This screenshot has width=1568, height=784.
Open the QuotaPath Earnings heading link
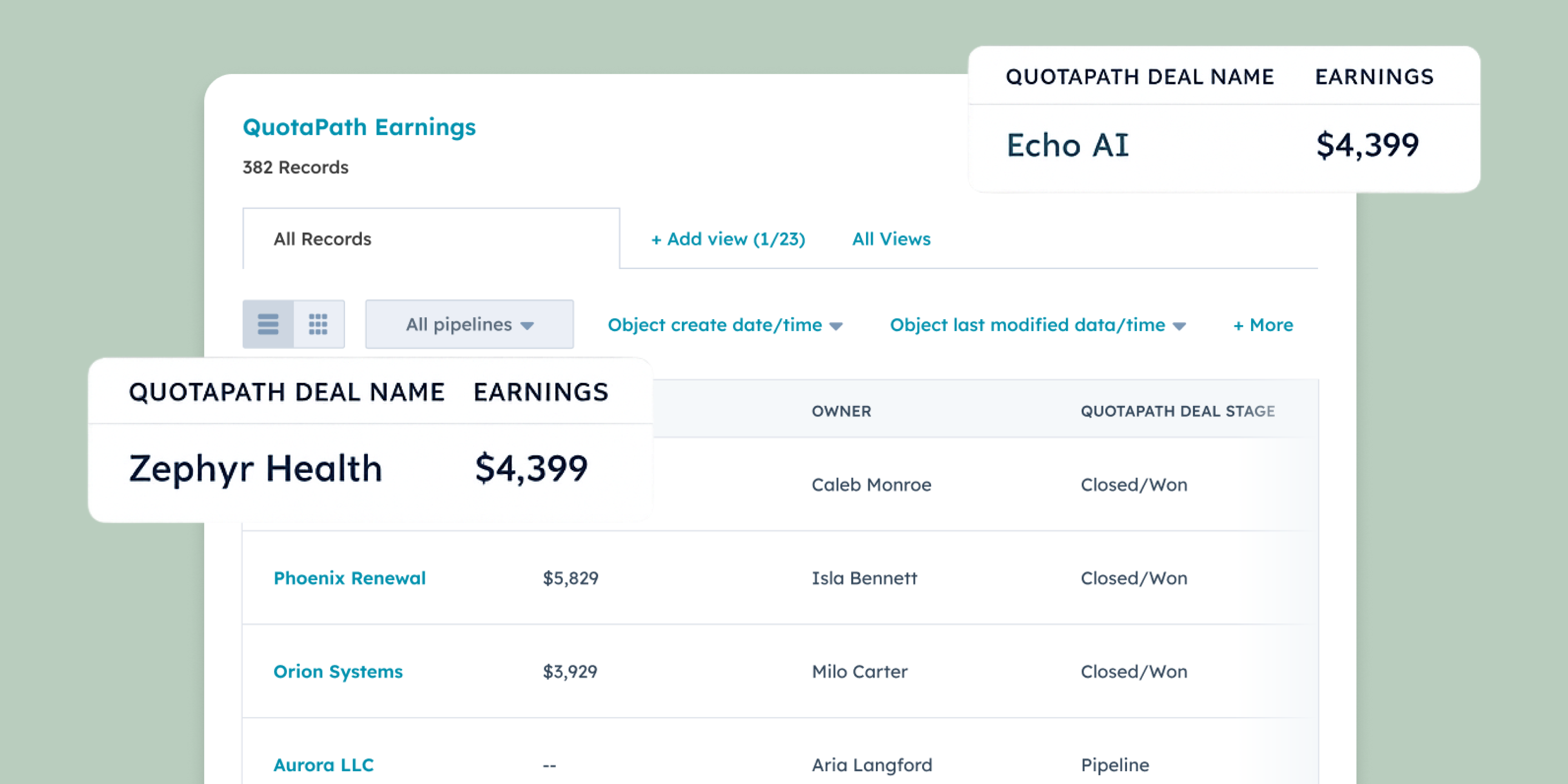[359, 127]
